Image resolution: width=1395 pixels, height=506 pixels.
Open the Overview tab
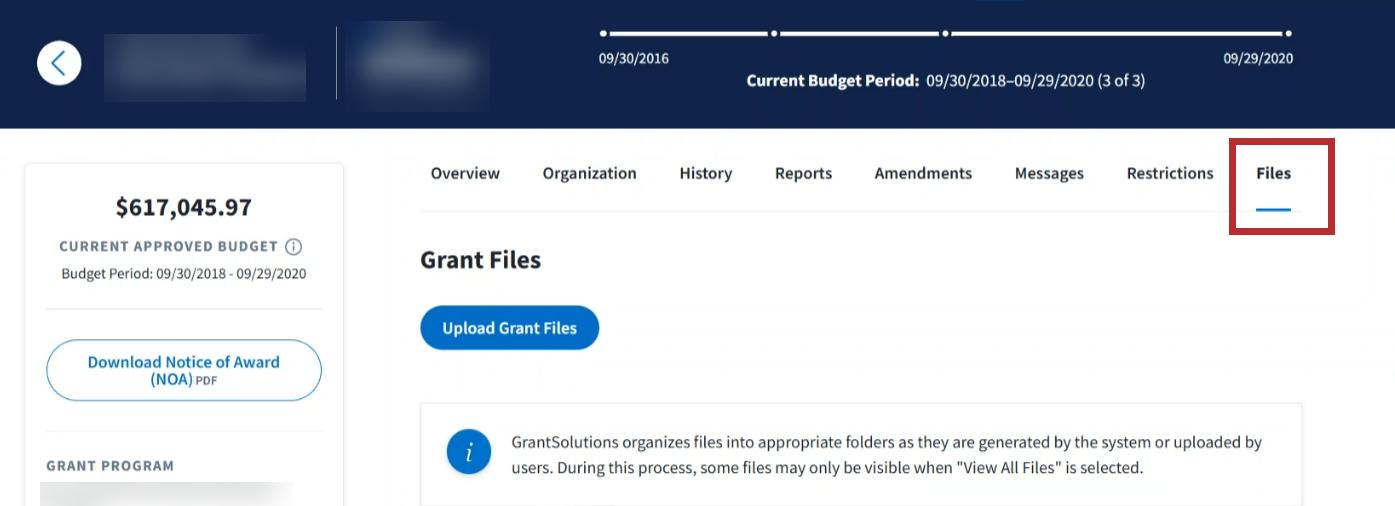coord(465,173)
